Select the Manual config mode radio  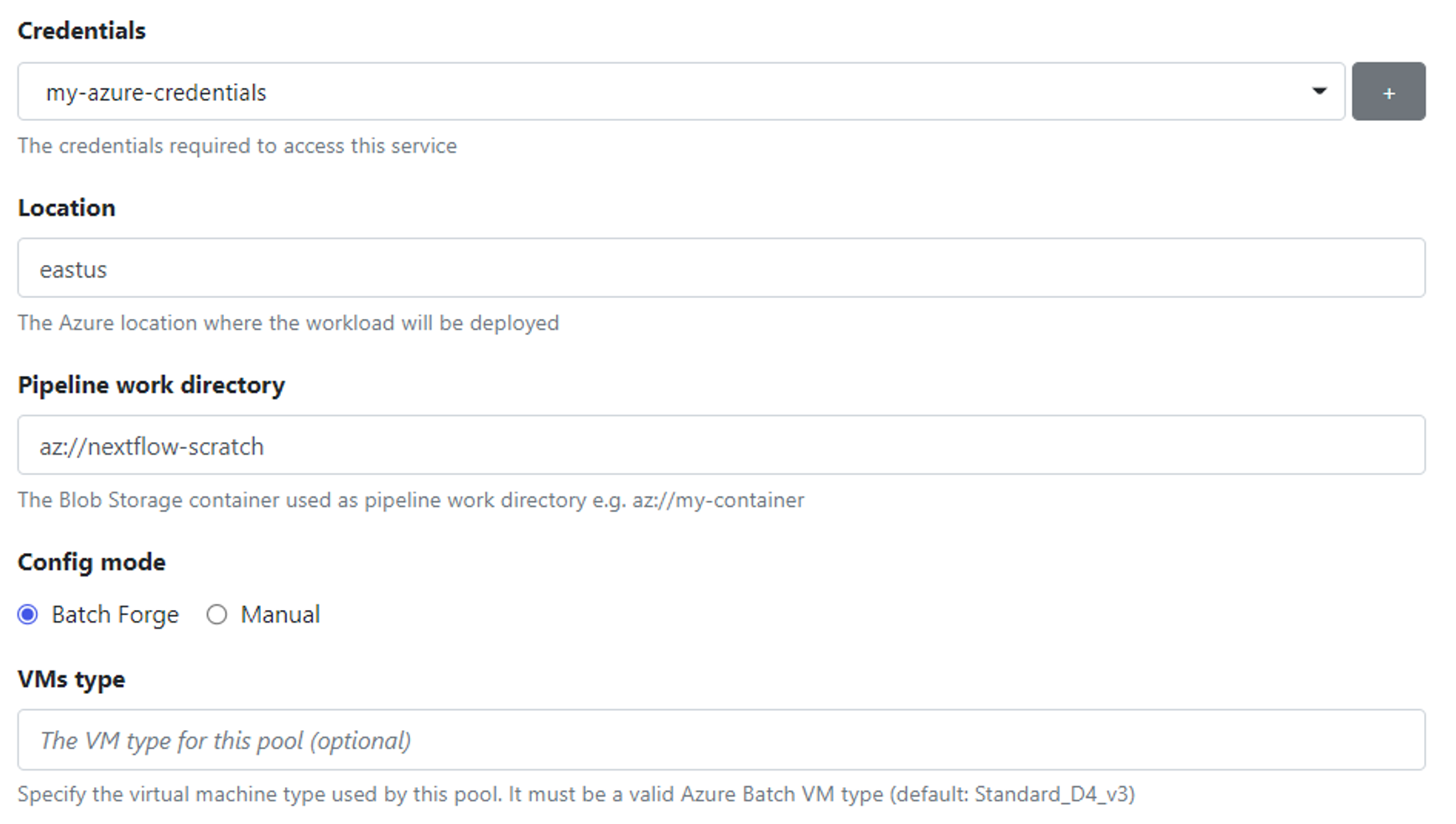(216, 615)
